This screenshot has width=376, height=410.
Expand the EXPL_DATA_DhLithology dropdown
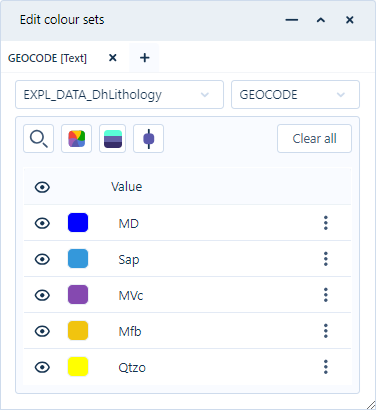pos(119,95)
